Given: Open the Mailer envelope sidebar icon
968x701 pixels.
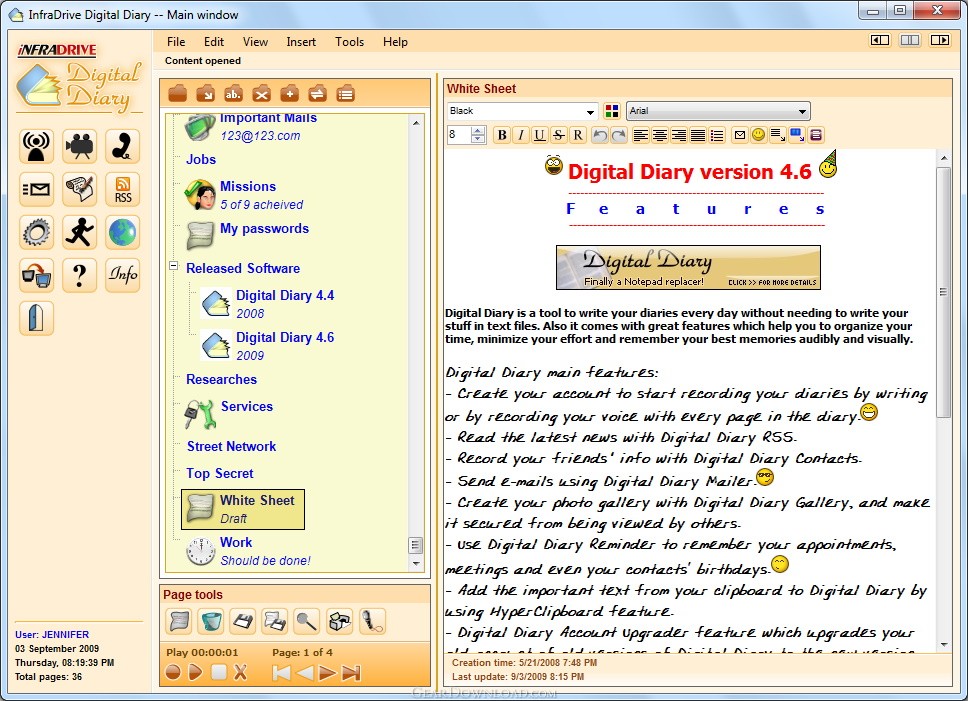Looking at the screenshot, I should 36,189.
